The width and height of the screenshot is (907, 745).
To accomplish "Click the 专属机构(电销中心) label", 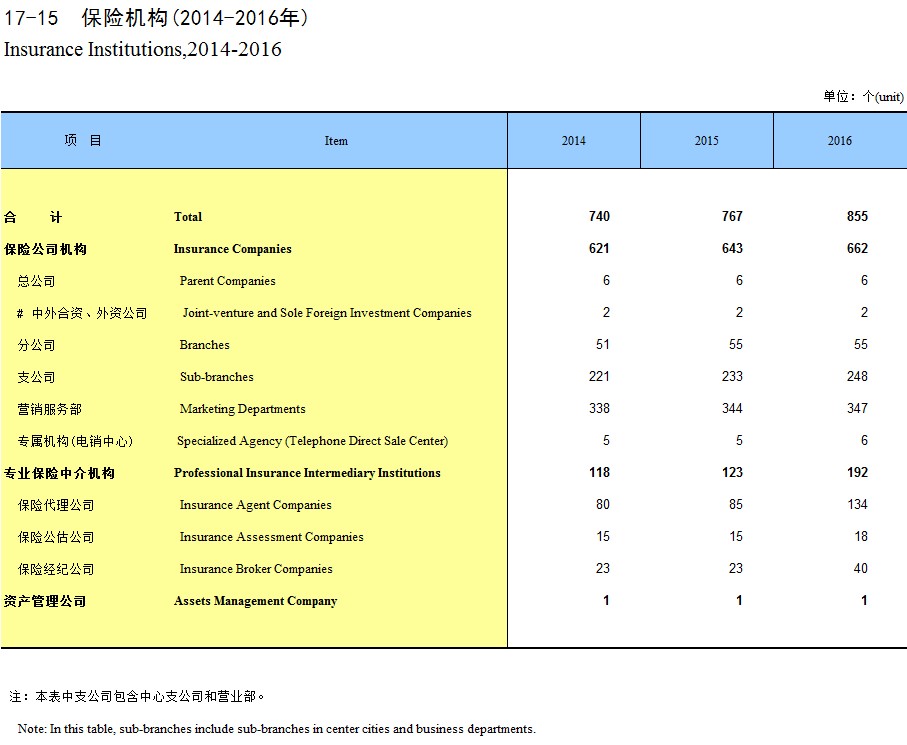I will pyautogui.click(x=75, y=441).
